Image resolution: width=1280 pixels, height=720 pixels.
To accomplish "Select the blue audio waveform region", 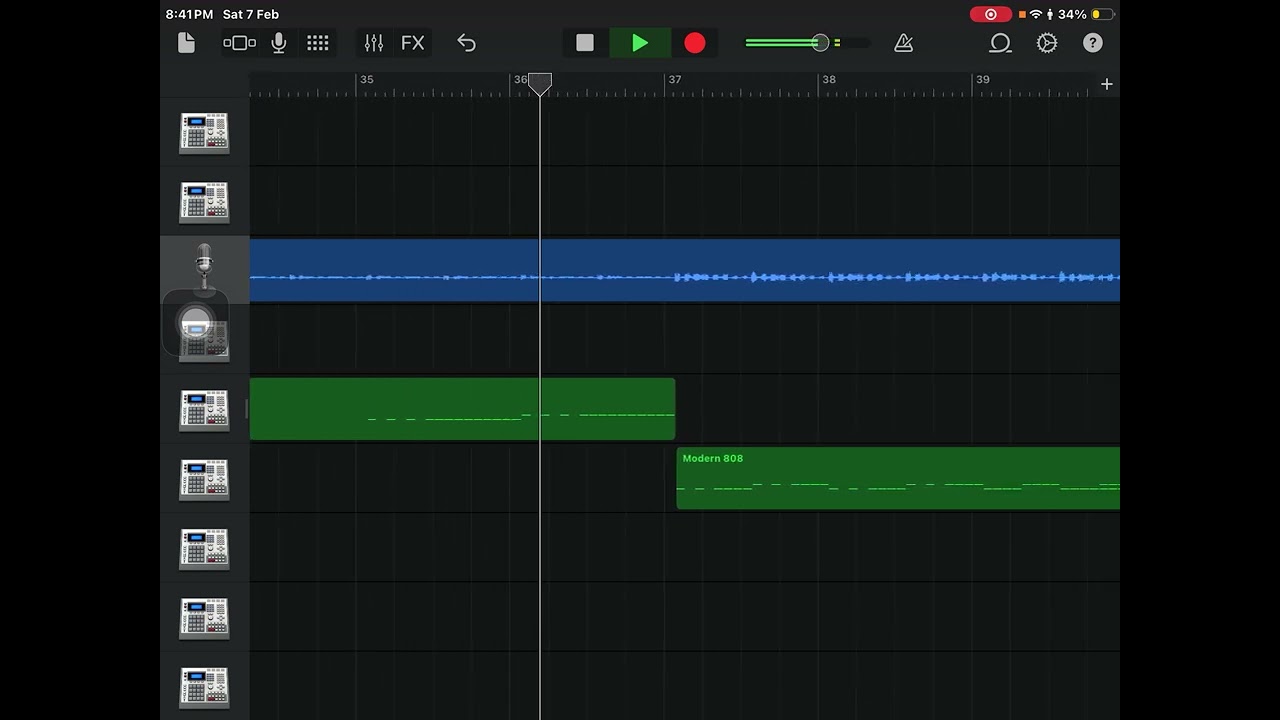I will coord(685,270).
